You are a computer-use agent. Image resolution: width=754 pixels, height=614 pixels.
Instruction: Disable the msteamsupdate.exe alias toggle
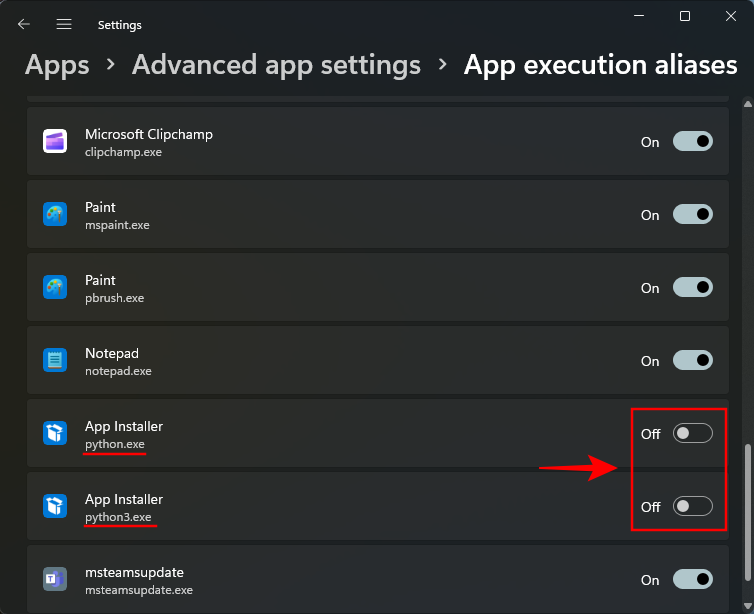pyautogui.click(x=692, y=579)
